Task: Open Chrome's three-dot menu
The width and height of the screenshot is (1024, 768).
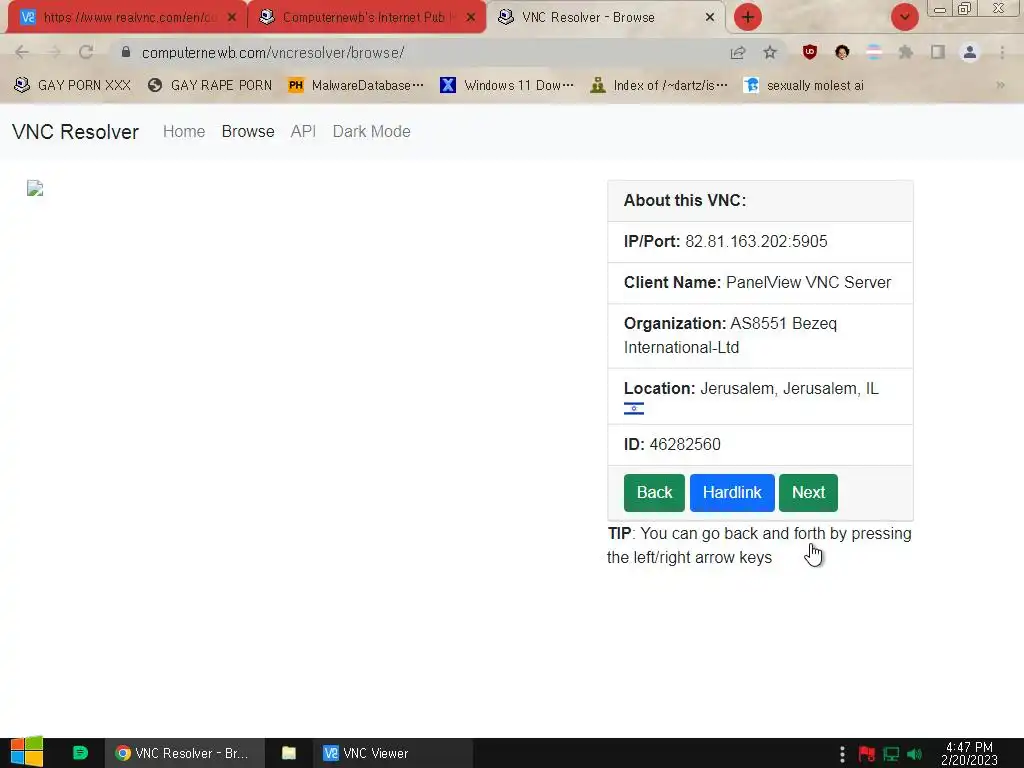Action: (x=1002, y=52)
